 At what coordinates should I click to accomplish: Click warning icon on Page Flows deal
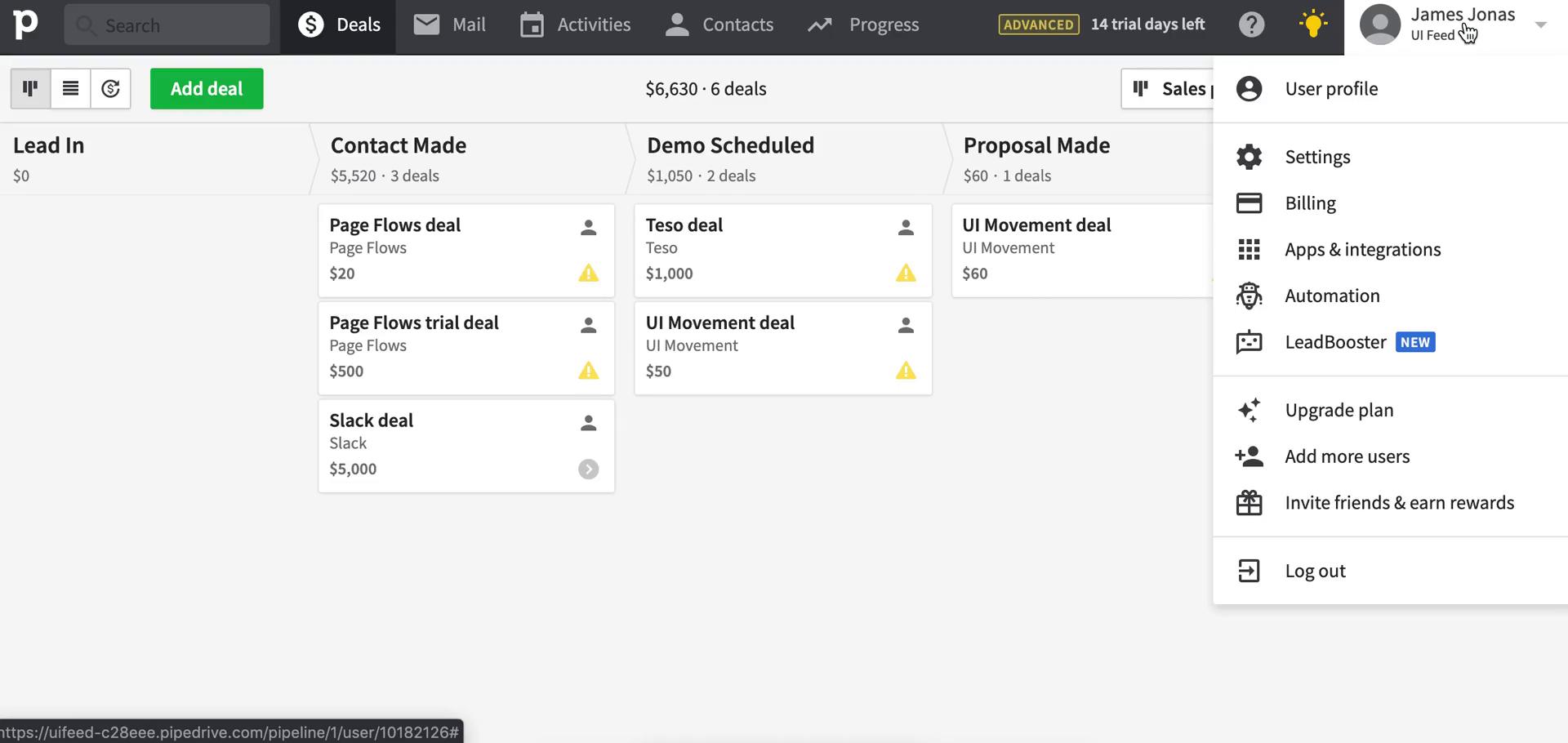[589, 274]
